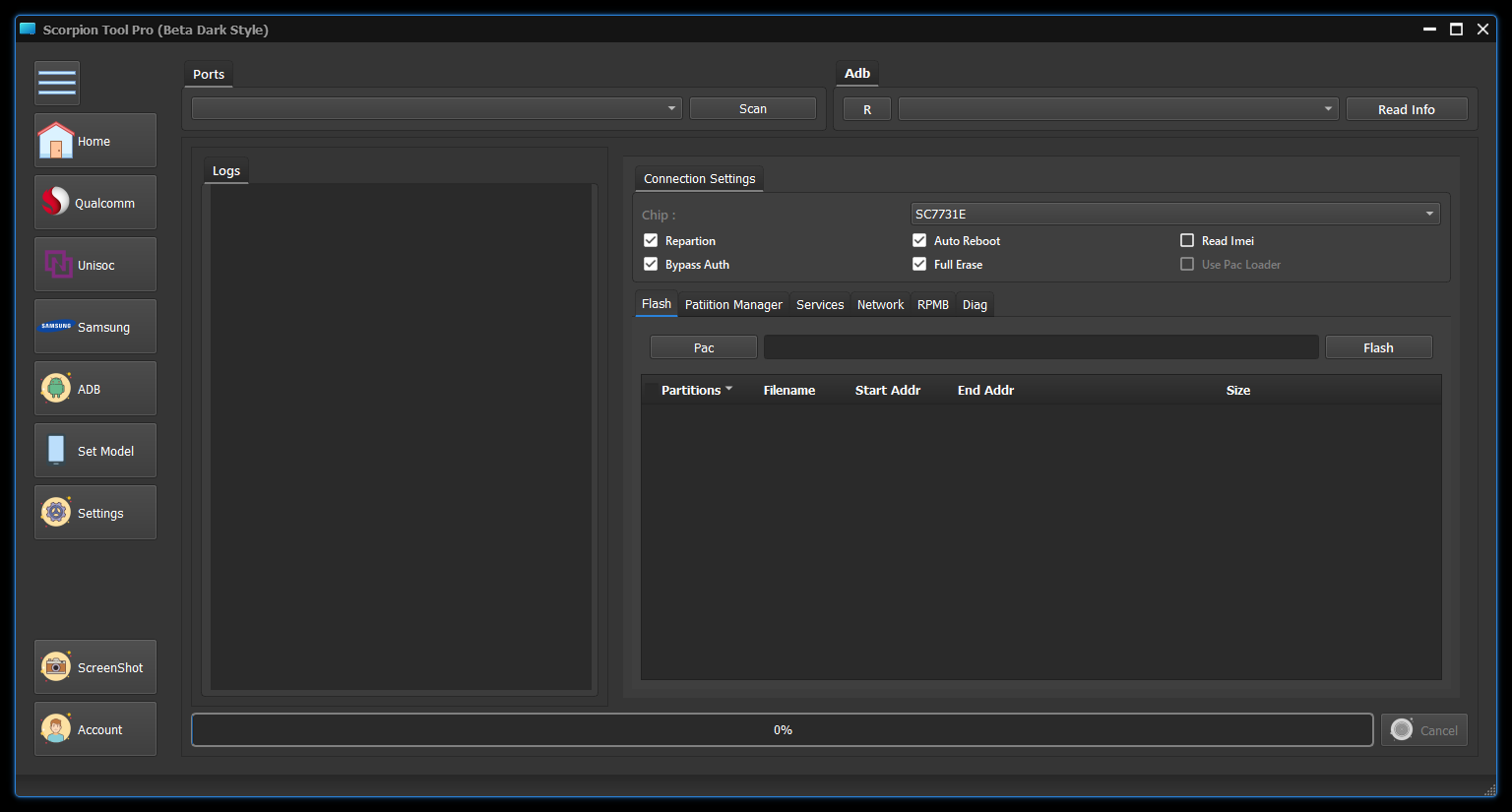Open the ADB android icon section
The image size is (1512, 812).
[x=57, y=389]
